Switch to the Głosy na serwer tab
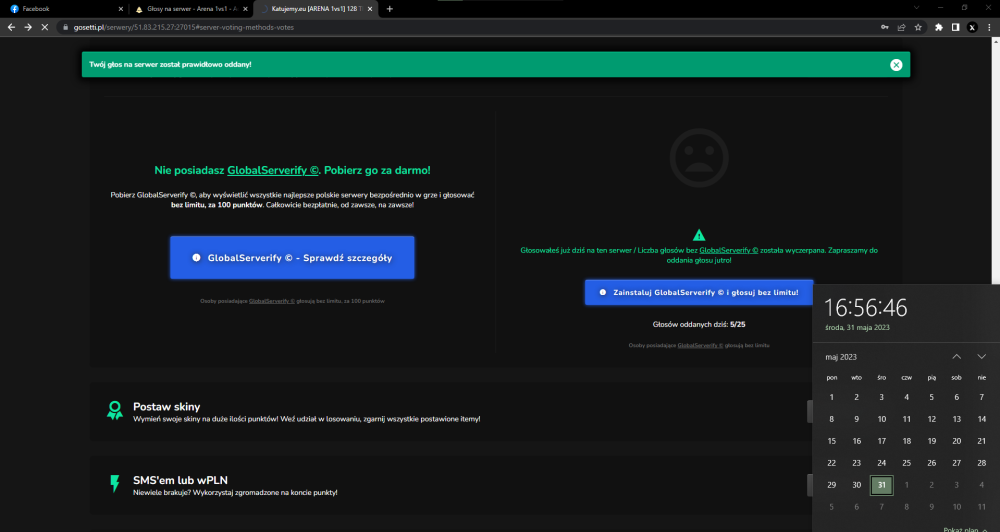This screenshot has height=532, width=1000. pos(191,9)
